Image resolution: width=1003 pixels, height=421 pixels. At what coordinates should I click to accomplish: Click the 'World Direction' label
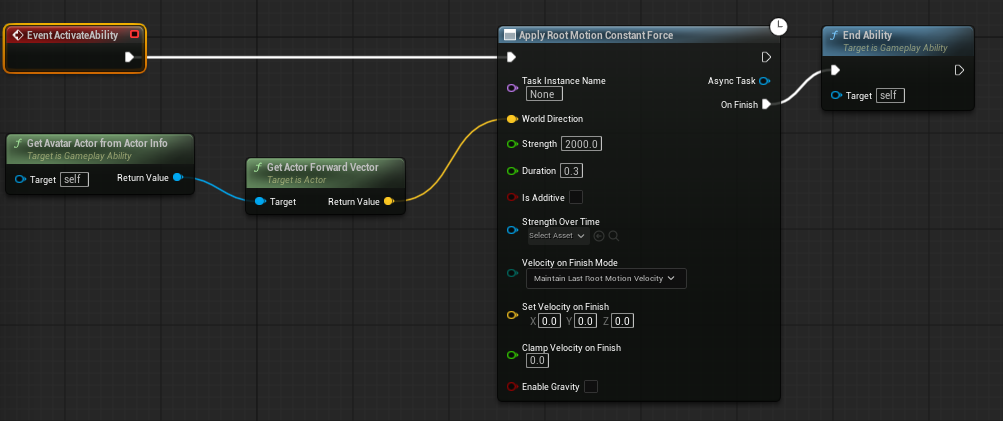(552, 119)
